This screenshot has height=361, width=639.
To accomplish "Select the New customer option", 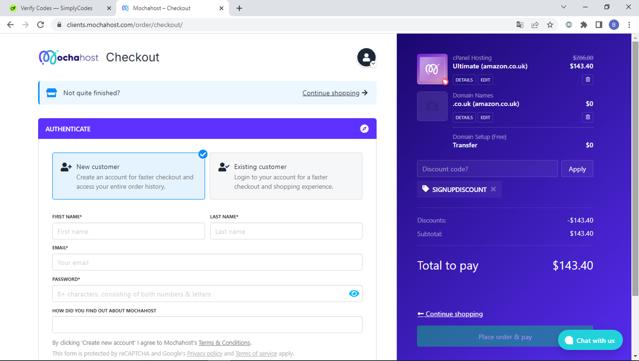I will (x=128, y=176).
